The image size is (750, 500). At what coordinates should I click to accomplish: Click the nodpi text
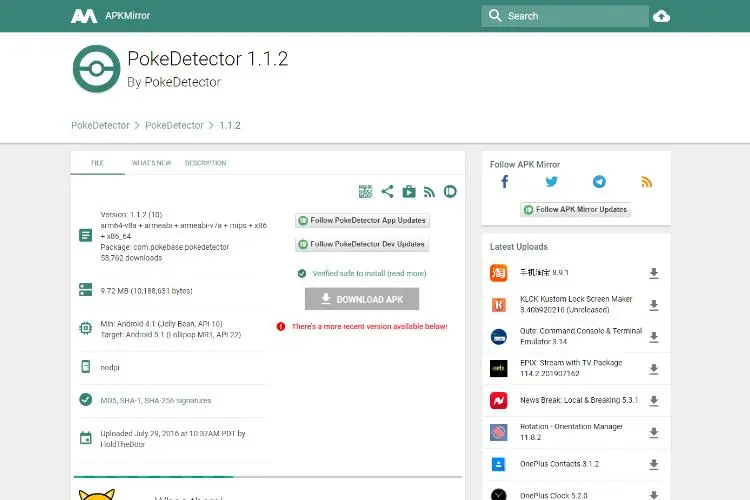tap(110, 367)
